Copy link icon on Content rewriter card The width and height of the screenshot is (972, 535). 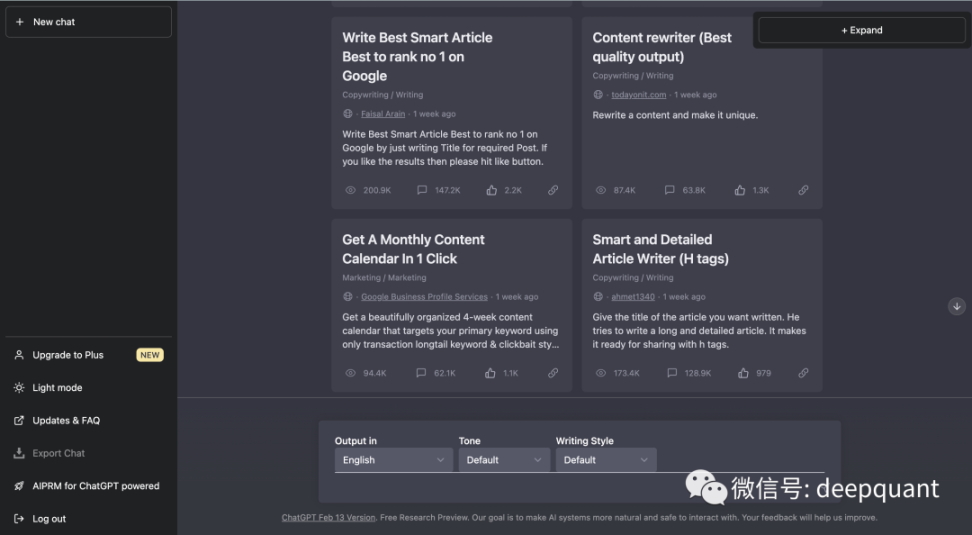coord(803,190)
